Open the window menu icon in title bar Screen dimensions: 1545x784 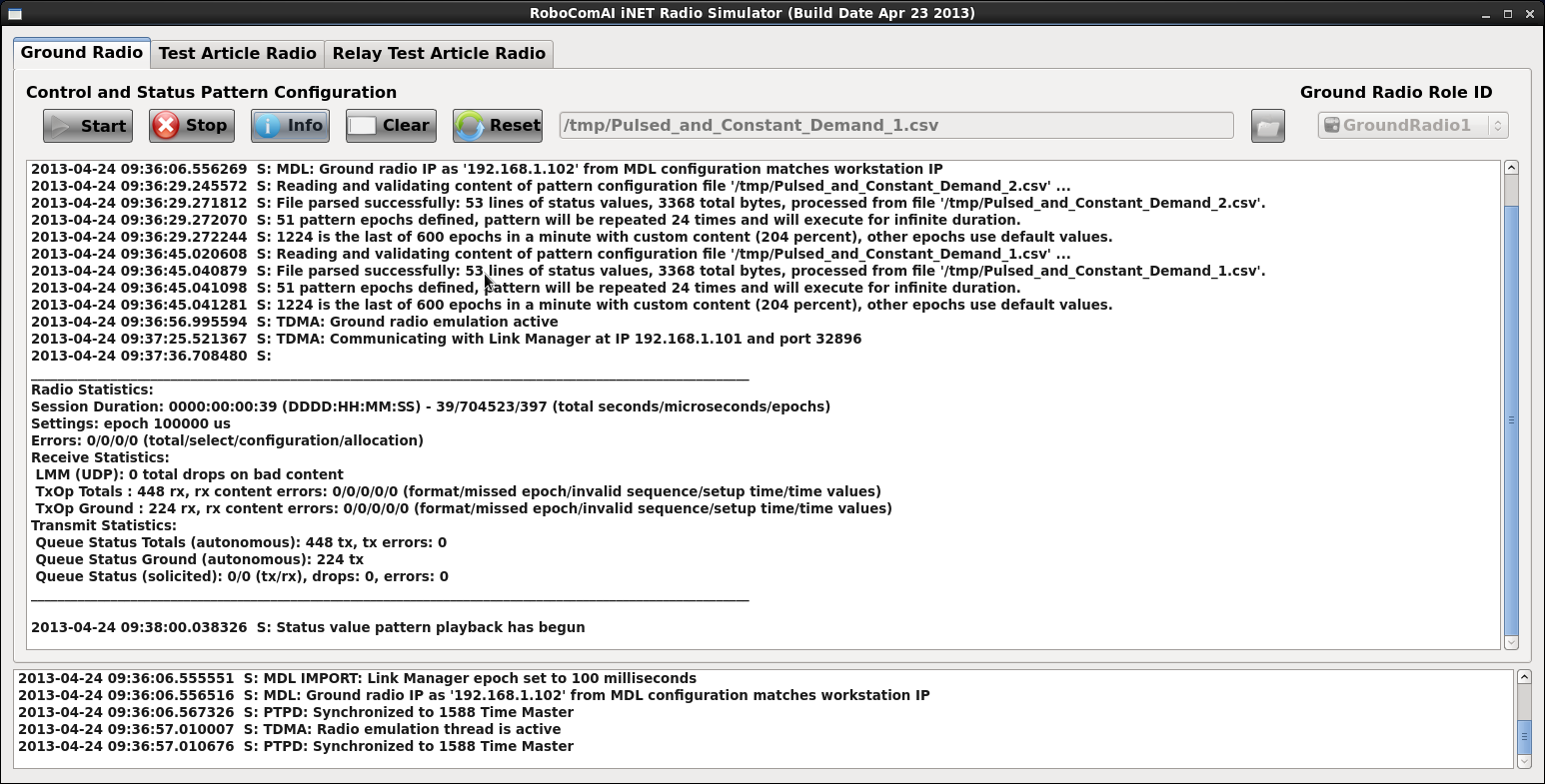[14, 13]
